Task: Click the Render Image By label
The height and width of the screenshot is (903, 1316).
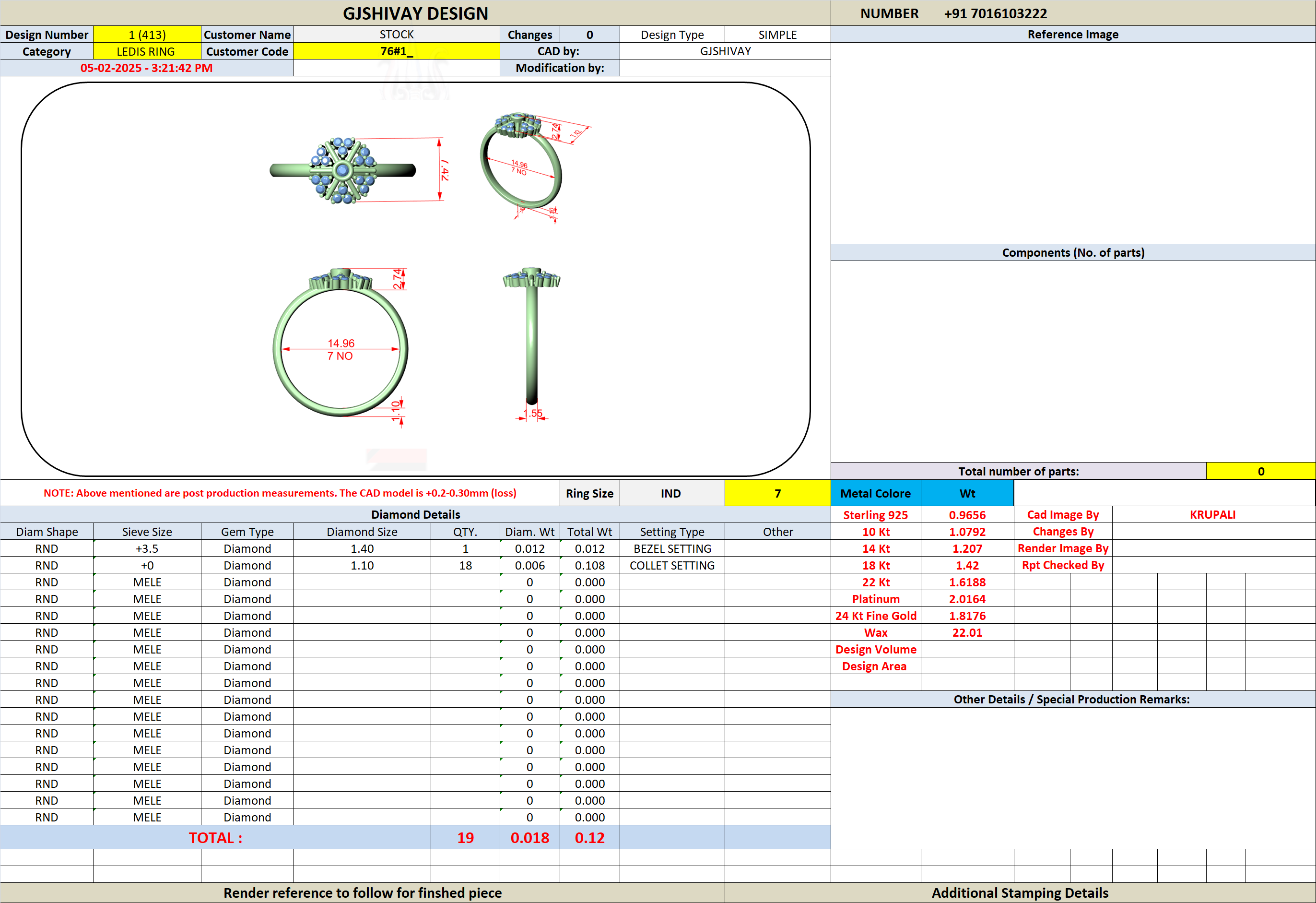Action: point(1063,548)
